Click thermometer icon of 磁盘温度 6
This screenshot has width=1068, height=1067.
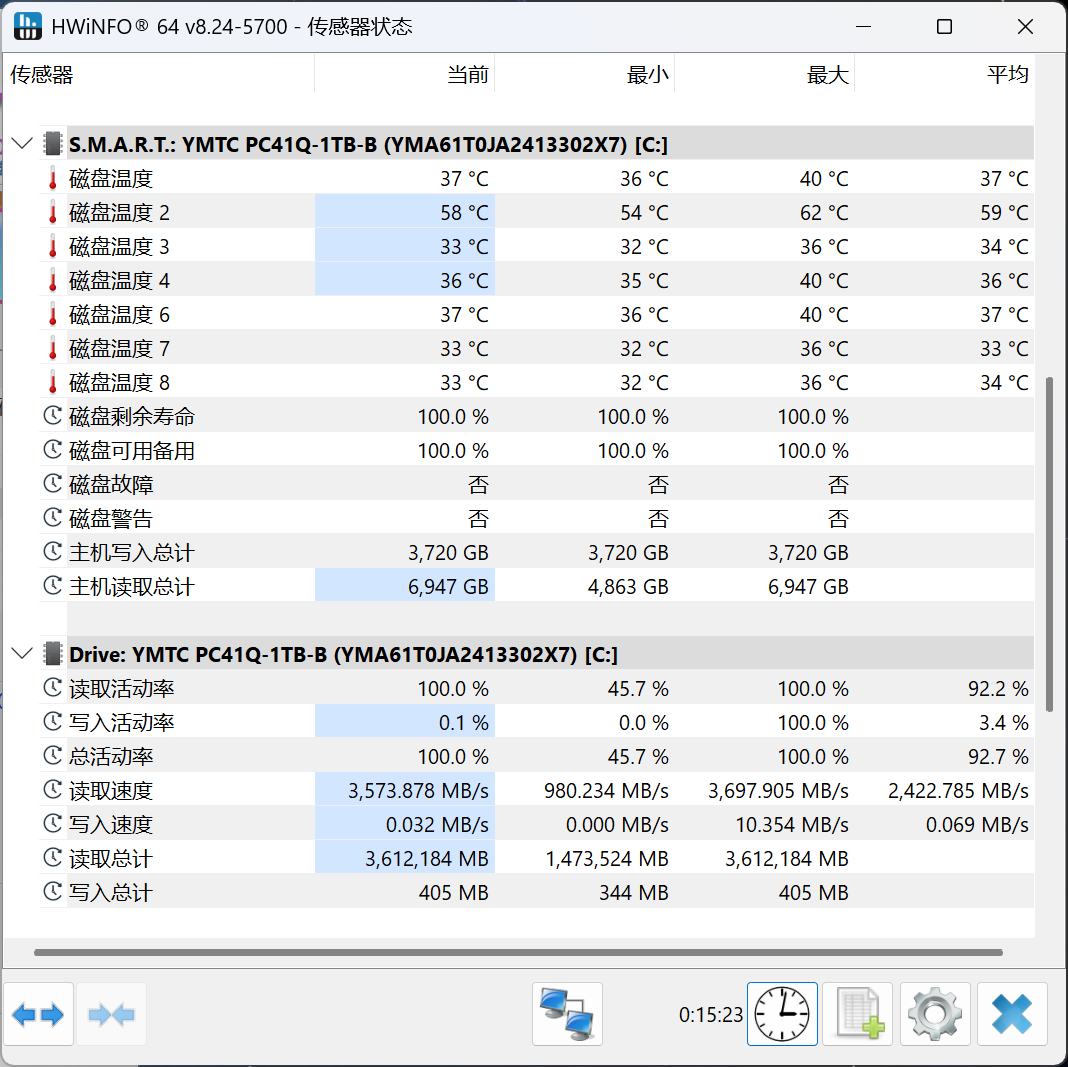pyautogui.click(x=52, y=315)
